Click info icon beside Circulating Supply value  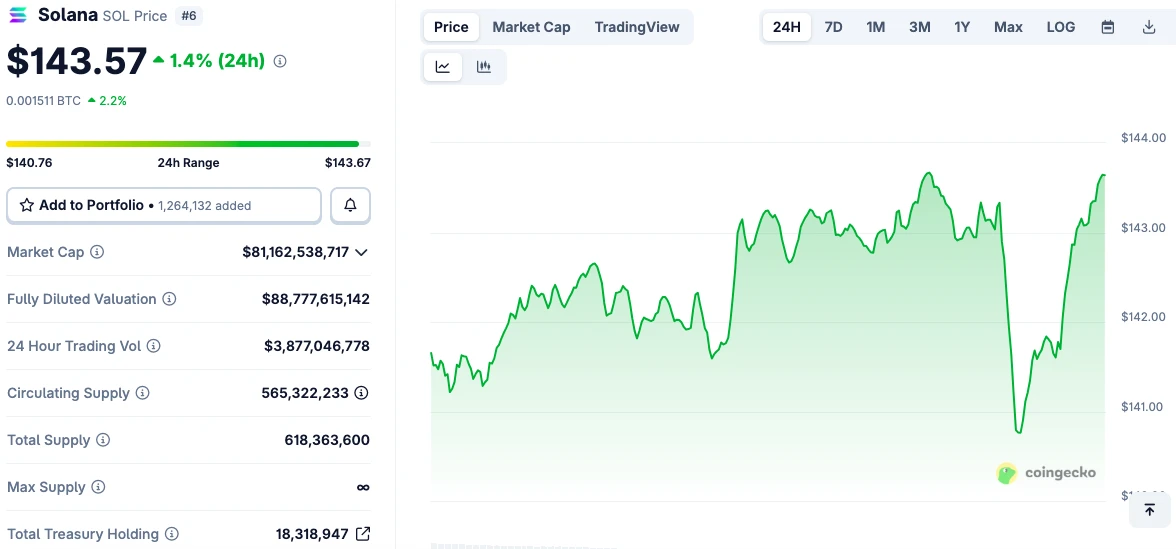[x=361, y=393]
